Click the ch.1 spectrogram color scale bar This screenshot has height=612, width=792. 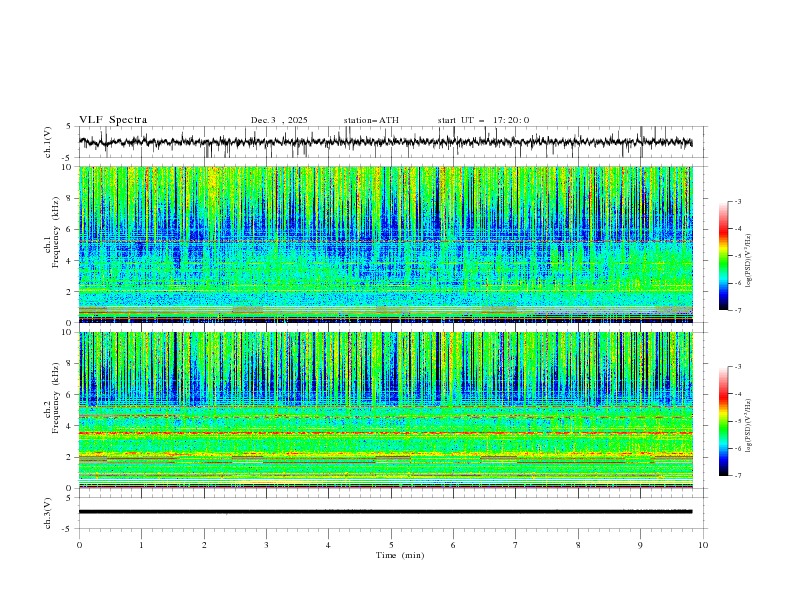coord(723,256)
